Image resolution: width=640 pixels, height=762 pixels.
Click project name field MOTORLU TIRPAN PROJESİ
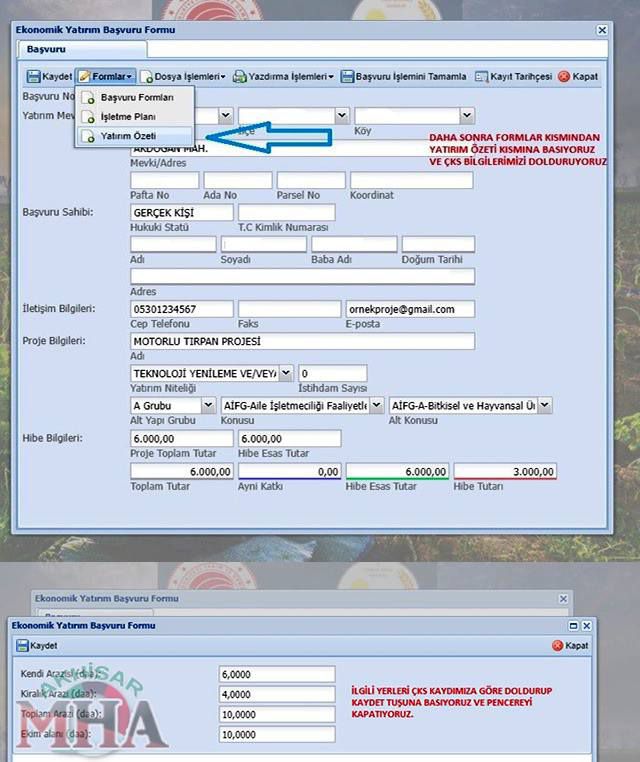pos(303,341)
